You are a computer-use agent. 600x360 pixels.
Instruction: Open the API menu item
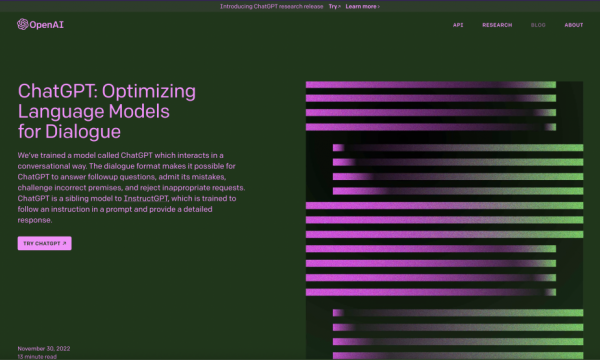(458, 25)
